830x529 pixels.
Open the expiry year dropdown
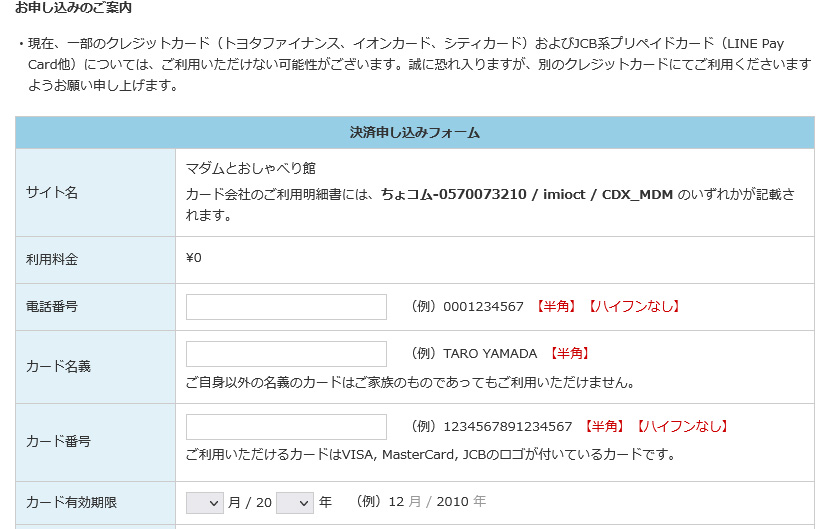295,503
